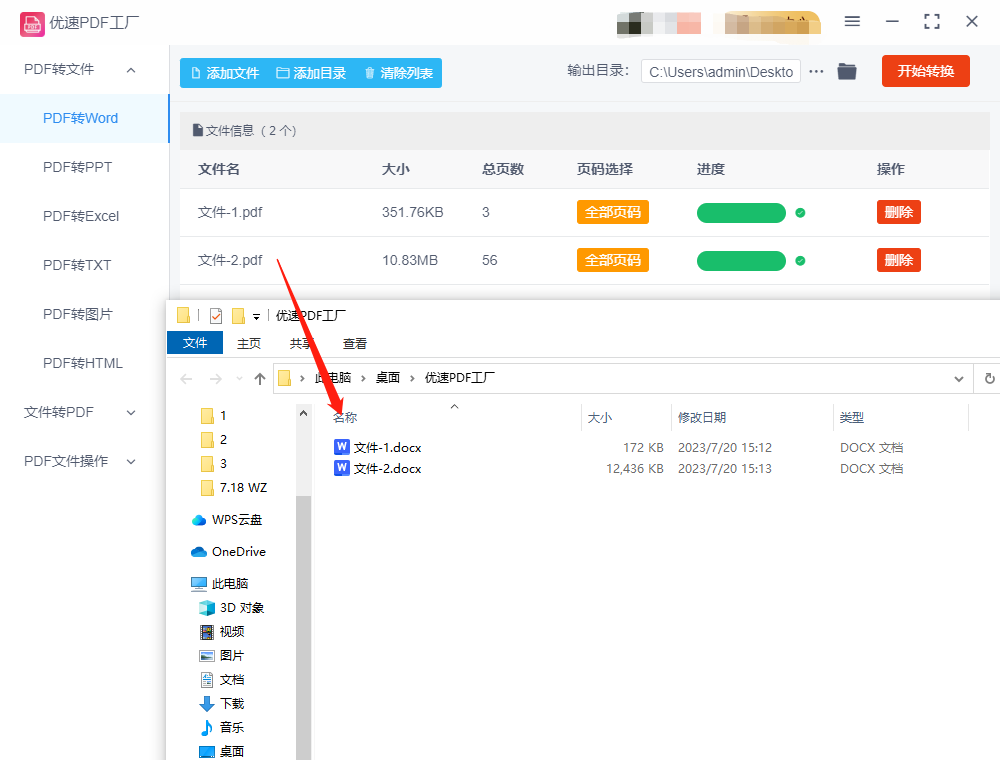Sort files by 类型 column header
Viewport: 1000px width, 760px height.
tap(851, 418)
